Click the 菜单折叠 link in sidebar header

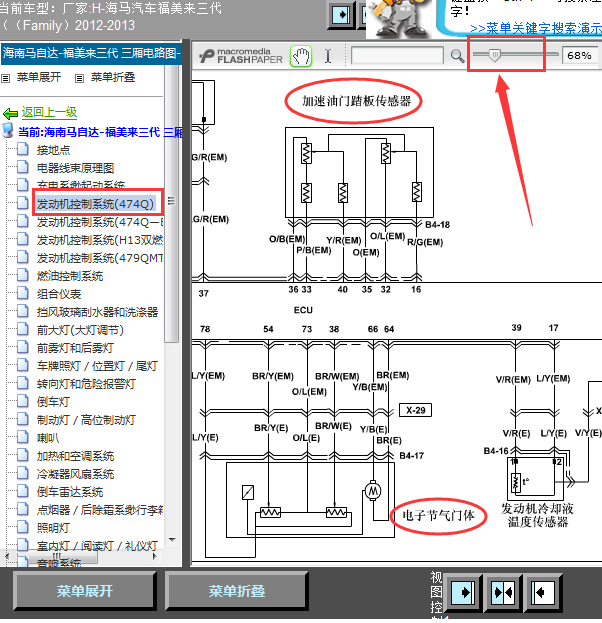coord(113,77)
